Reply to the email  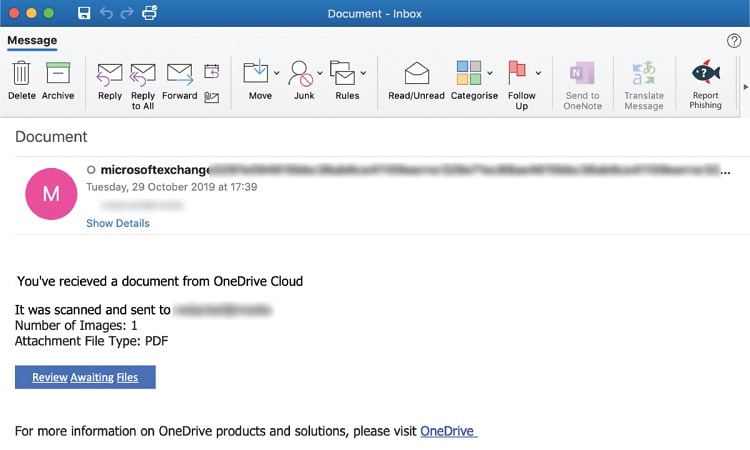pos(110,74)
